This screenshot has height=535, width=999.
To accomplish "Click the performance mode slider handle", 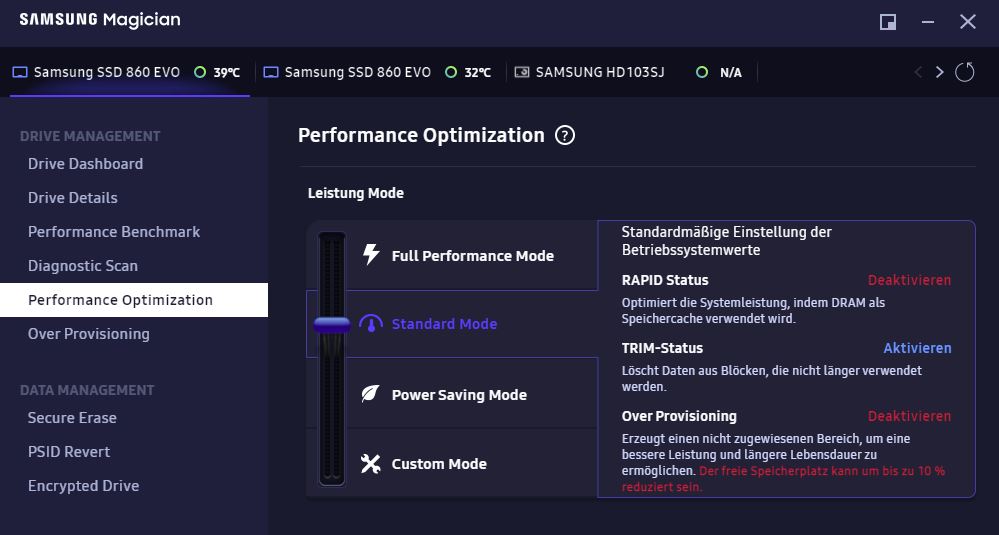I will (x=332, y=325).
